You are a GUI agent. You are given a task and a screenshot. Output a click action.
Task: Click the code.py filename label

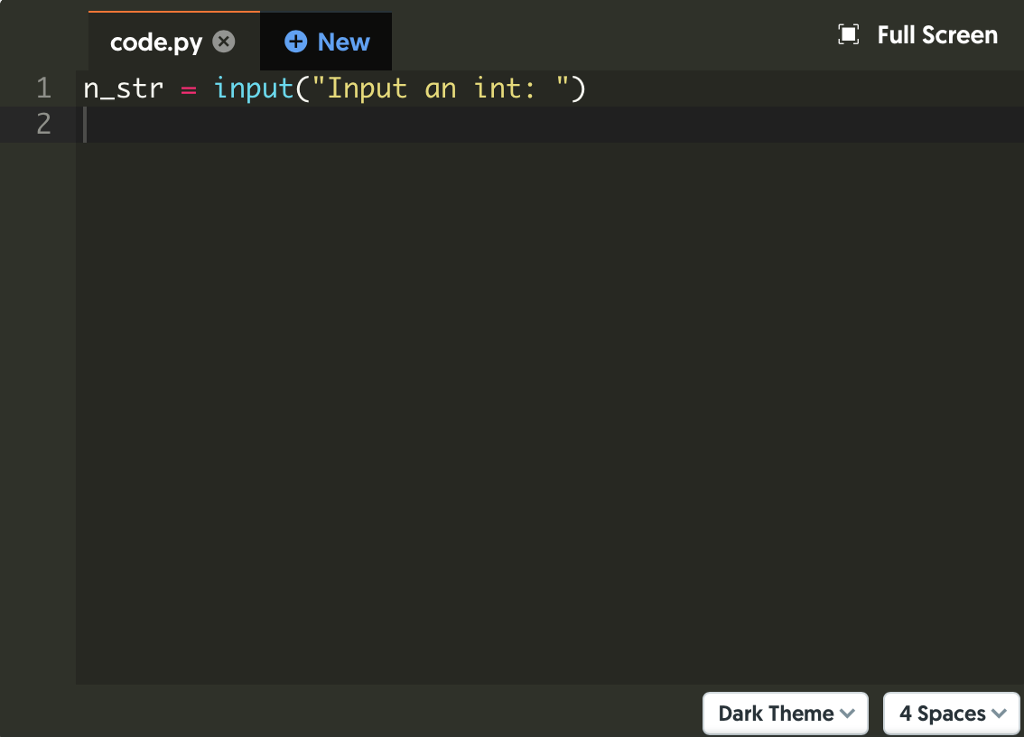[x=155, y=41]
